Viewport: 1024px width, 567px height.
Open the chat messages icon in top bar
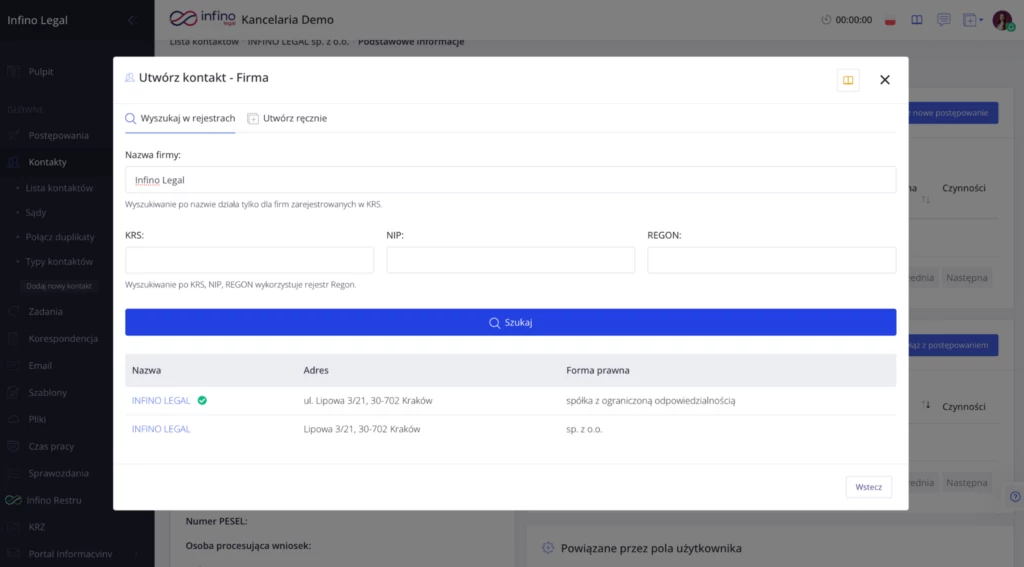pyautogui.click(x=943, y=20)
